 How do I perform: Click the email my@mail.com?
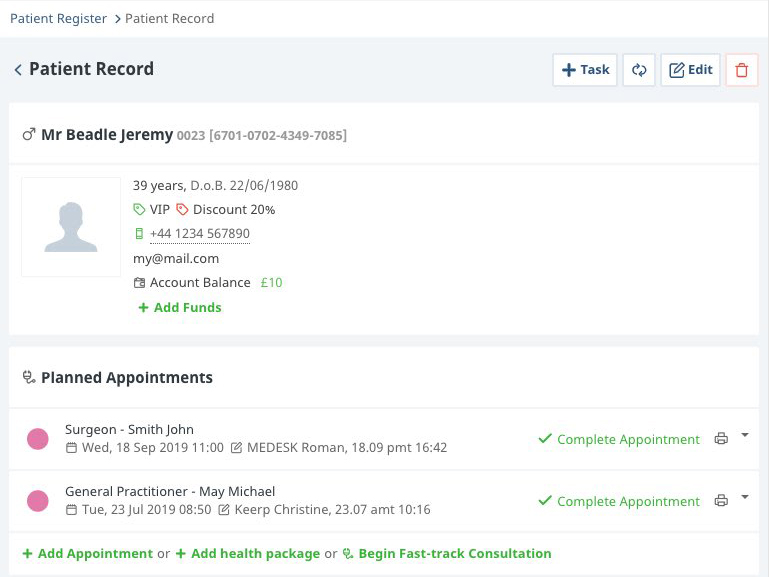[176, 258]
